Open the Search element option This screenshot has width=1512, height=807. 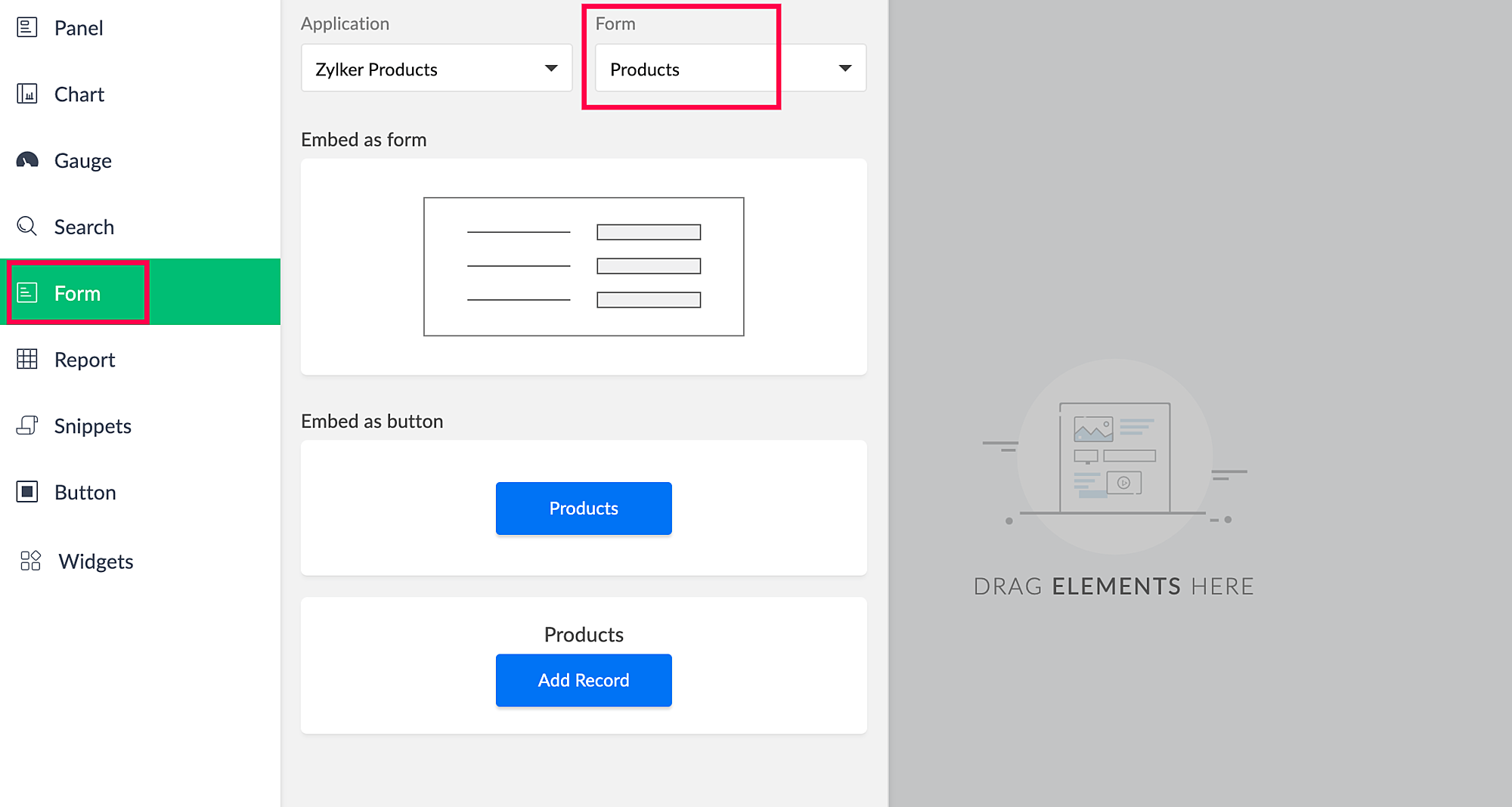[x=84, y=227]
